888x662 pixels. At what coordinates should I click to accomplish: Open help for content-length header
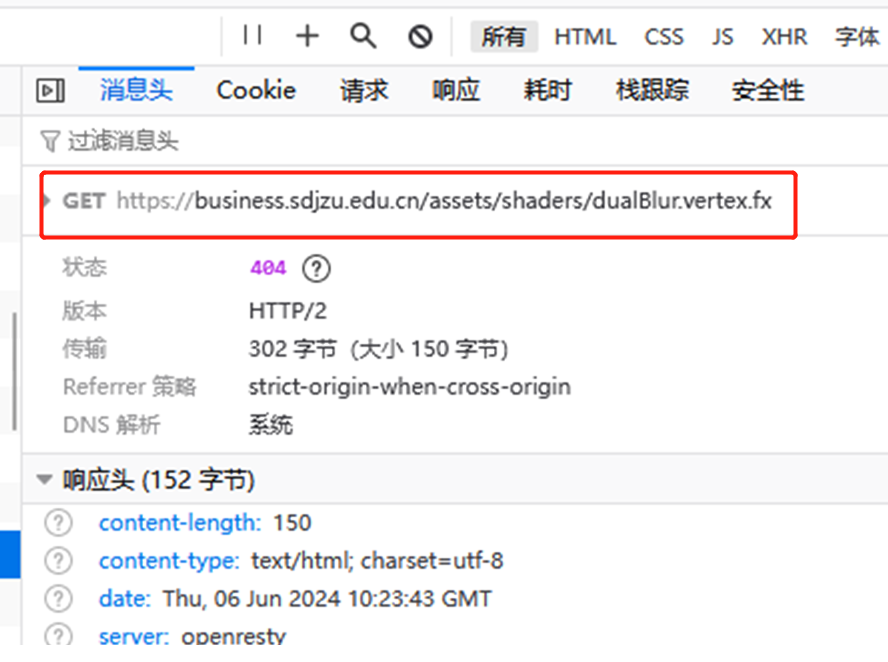click(60, 522)
